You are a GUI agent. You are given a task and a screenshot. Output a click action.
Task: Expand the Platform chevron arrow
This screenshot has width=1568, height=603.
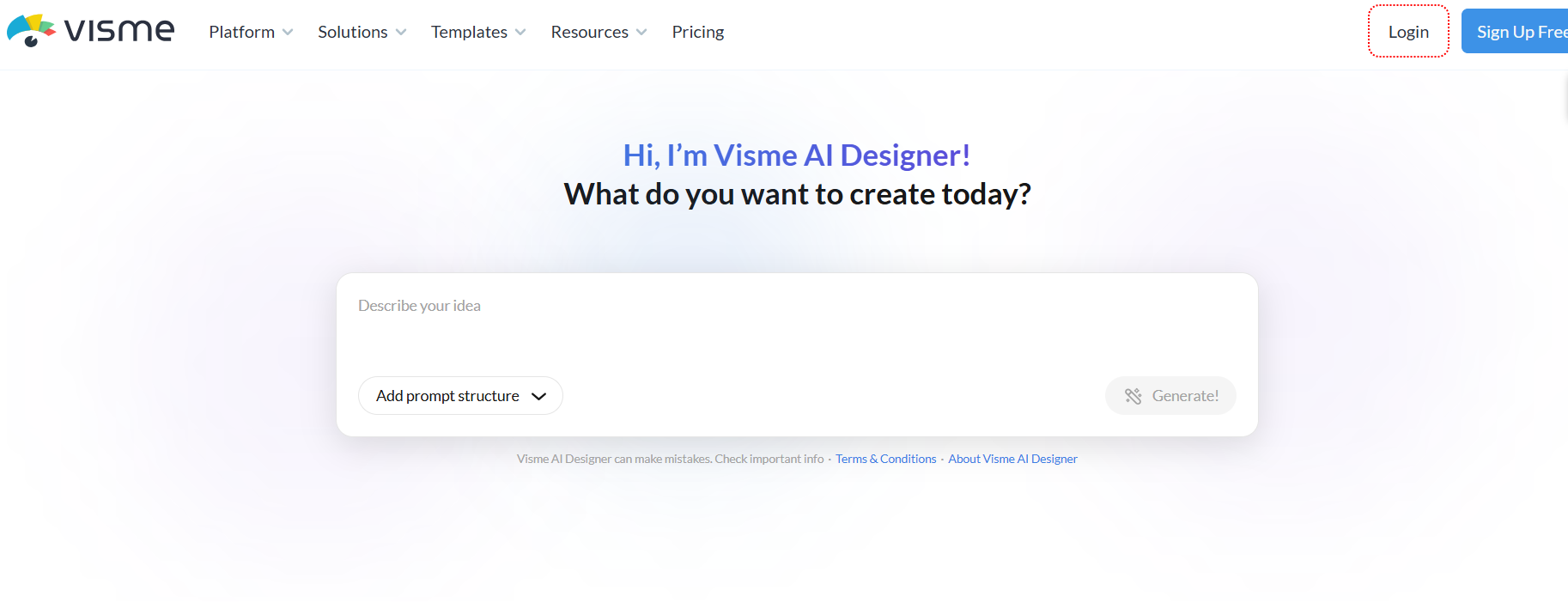click(x=288, y=33)
